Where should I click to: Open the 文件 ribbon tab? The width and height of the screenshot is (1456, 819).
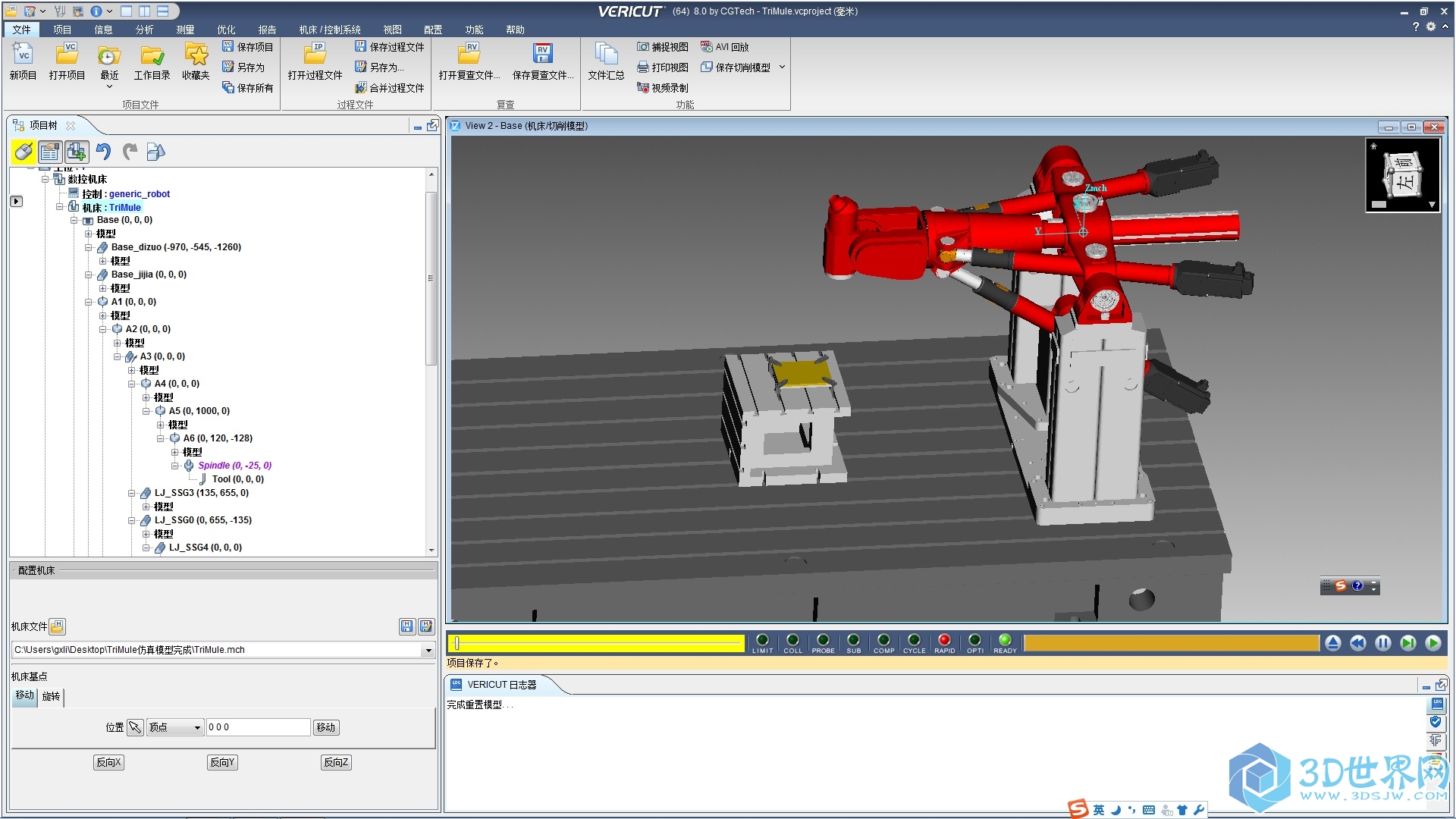point(22,30)
